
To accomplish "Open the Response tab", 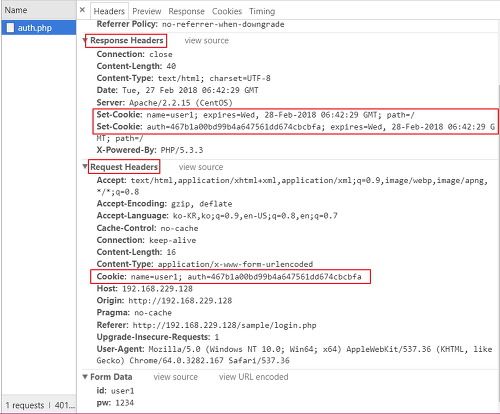I will point(186,11).
